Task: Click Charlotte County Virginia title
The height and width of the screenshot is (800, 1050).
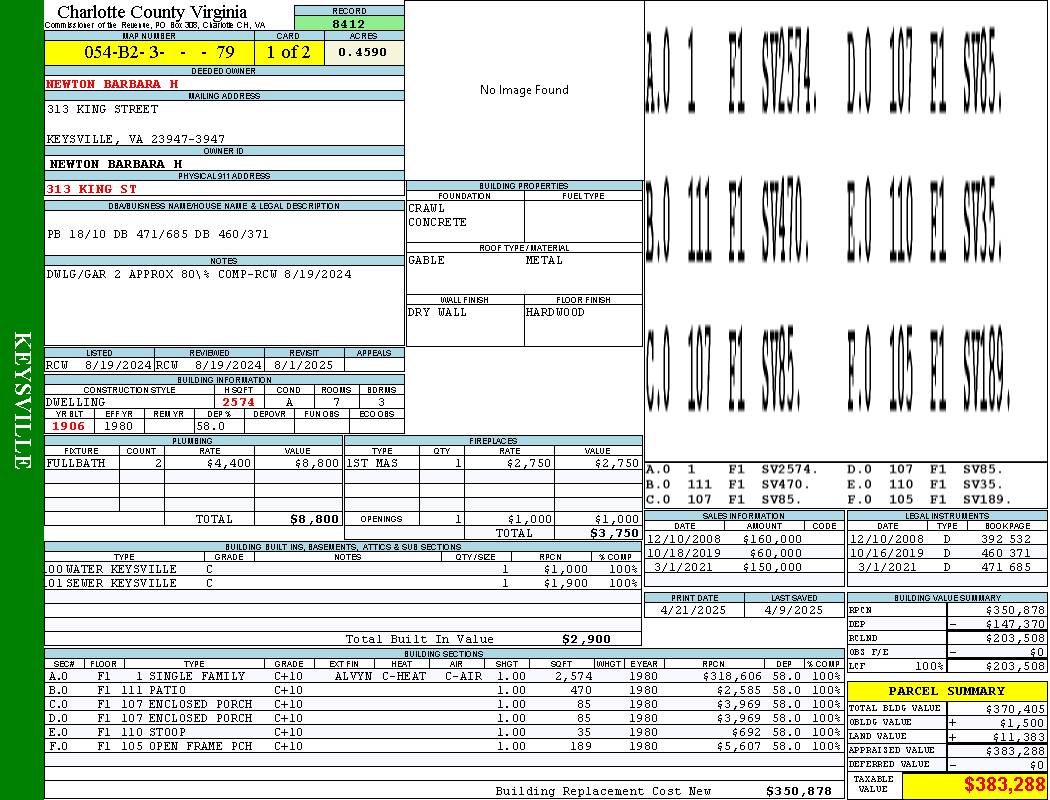Action: pyautogui.click(x=152, y=12)
